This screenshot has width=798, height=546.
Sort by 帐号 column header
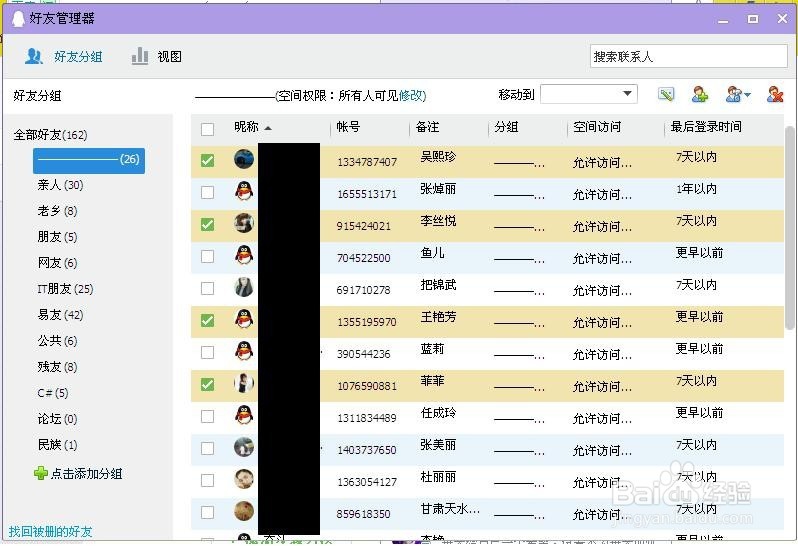pos(348,127)
